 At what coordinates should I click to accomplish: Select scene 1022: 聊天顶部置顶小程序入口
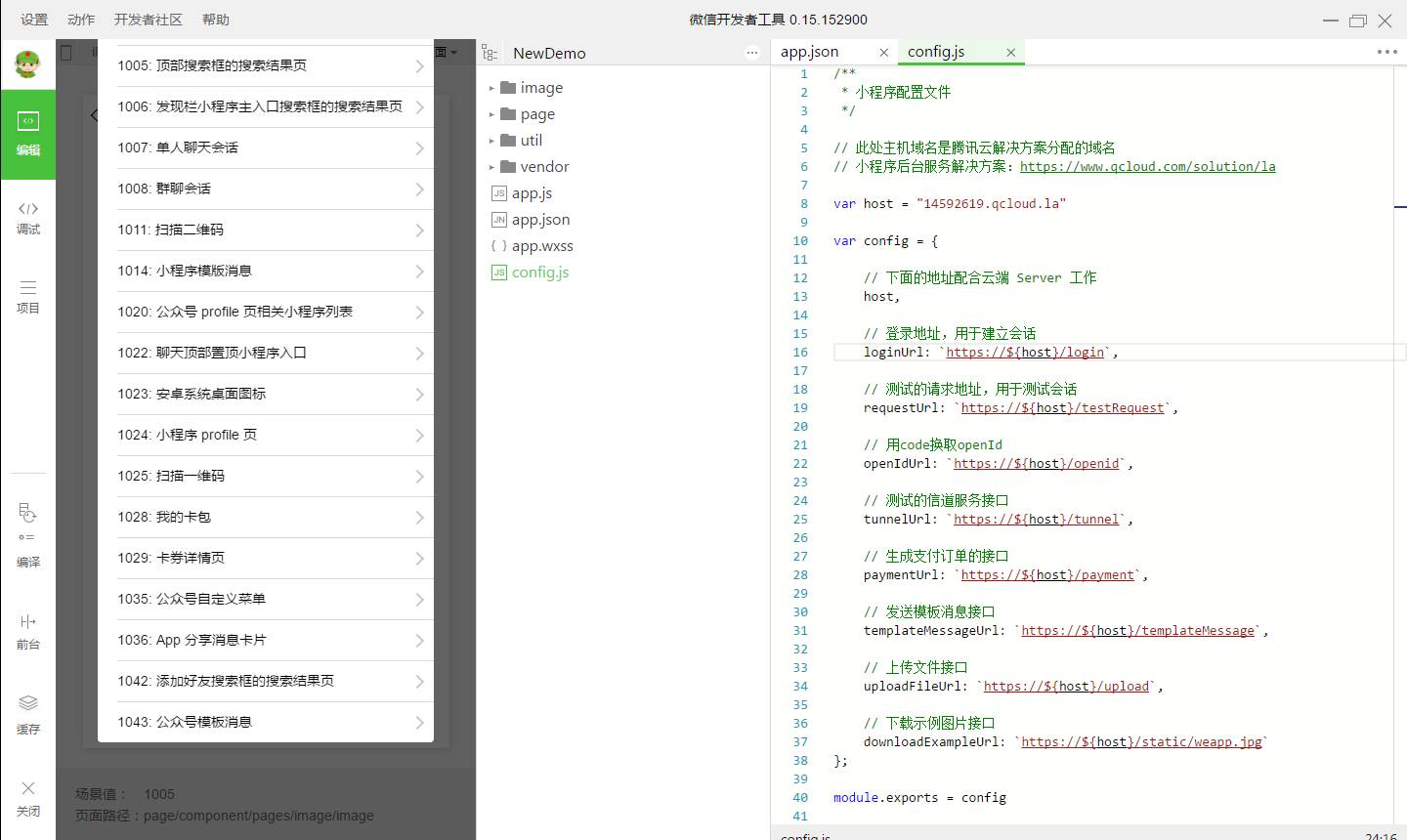(x=266, y=353)
